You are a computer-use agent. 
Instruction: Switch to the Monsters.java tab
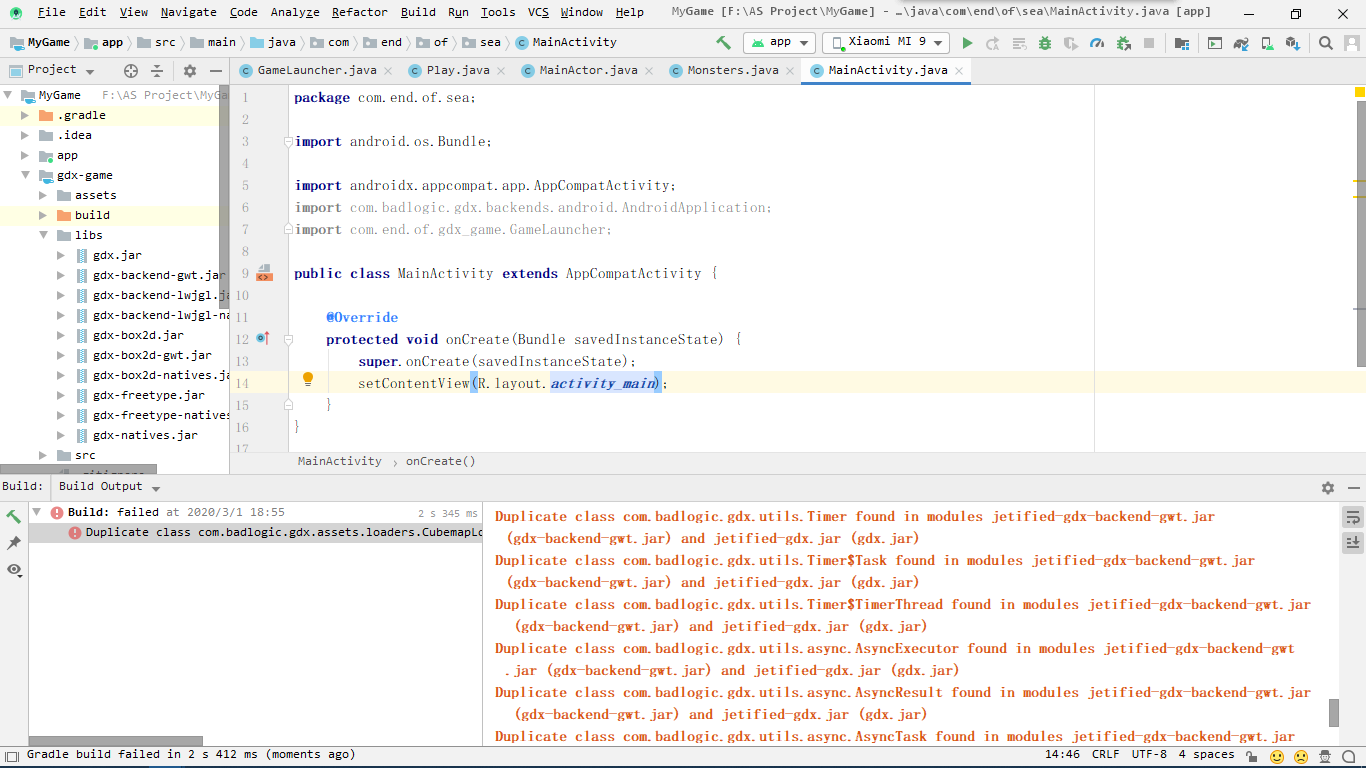[732, 71]
